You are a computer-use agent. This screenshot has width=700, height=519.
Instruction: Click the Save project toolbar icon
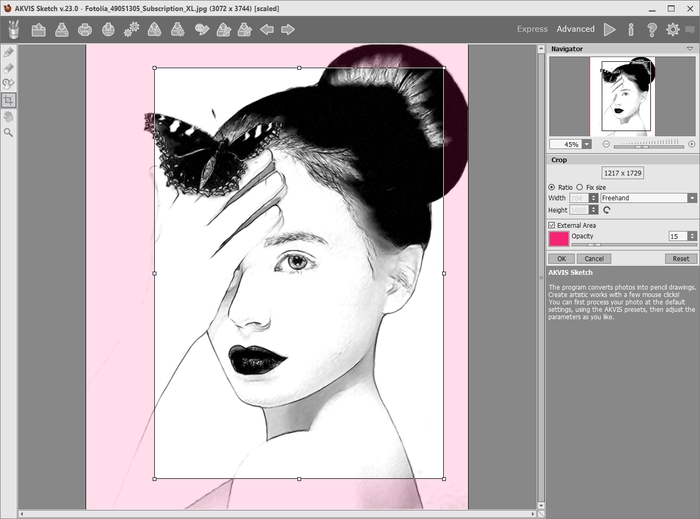pyautogui.click(x=178, y=30)
